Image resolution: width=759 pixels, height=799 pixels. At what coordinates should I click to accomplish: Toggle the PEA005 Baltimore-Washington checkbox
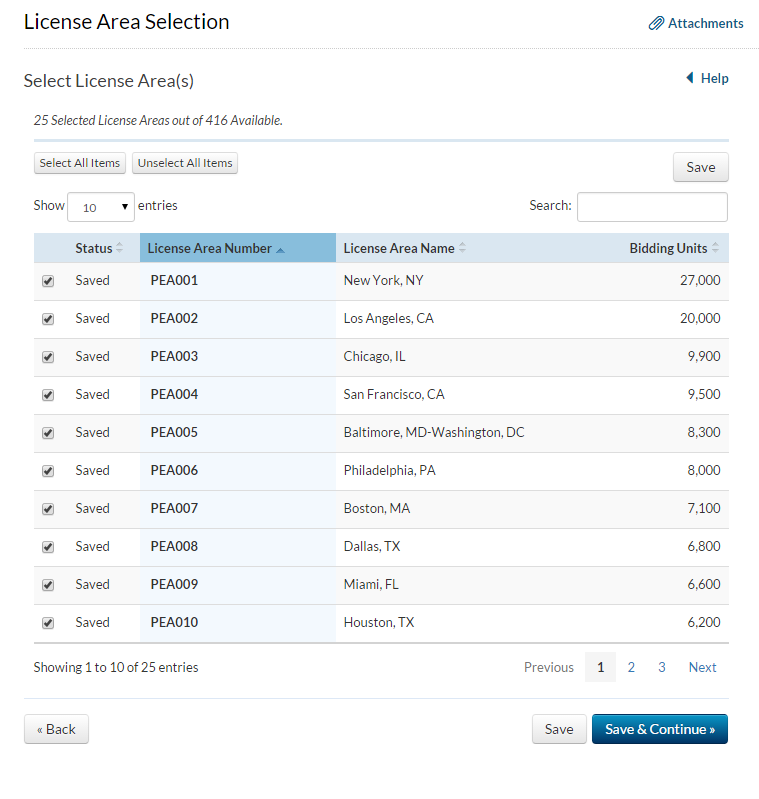click(48, 433)
